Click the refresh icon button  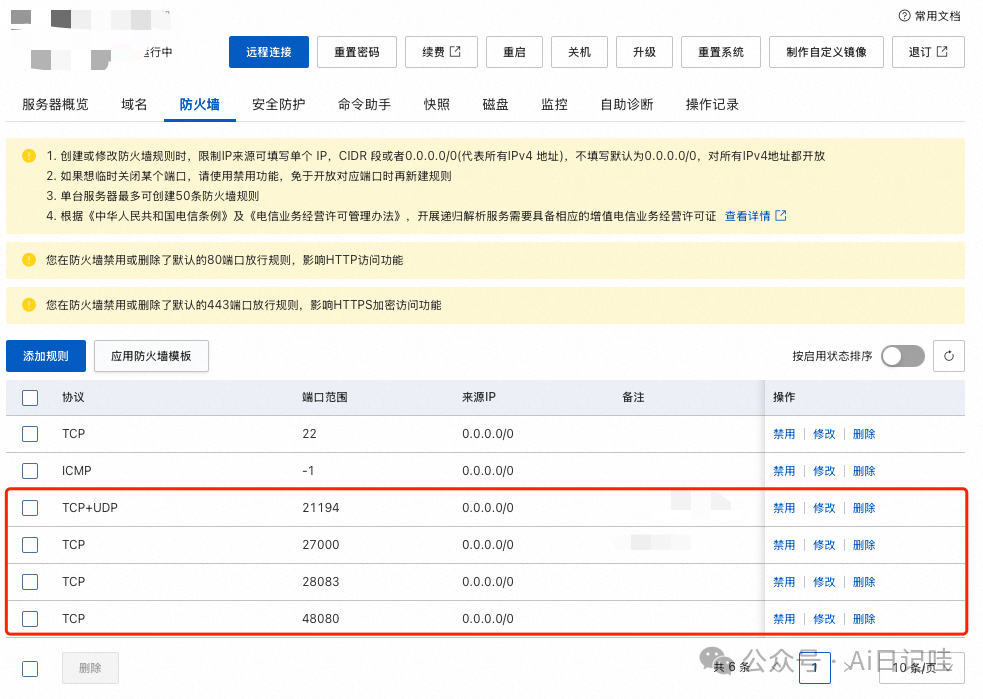[949, 356]
